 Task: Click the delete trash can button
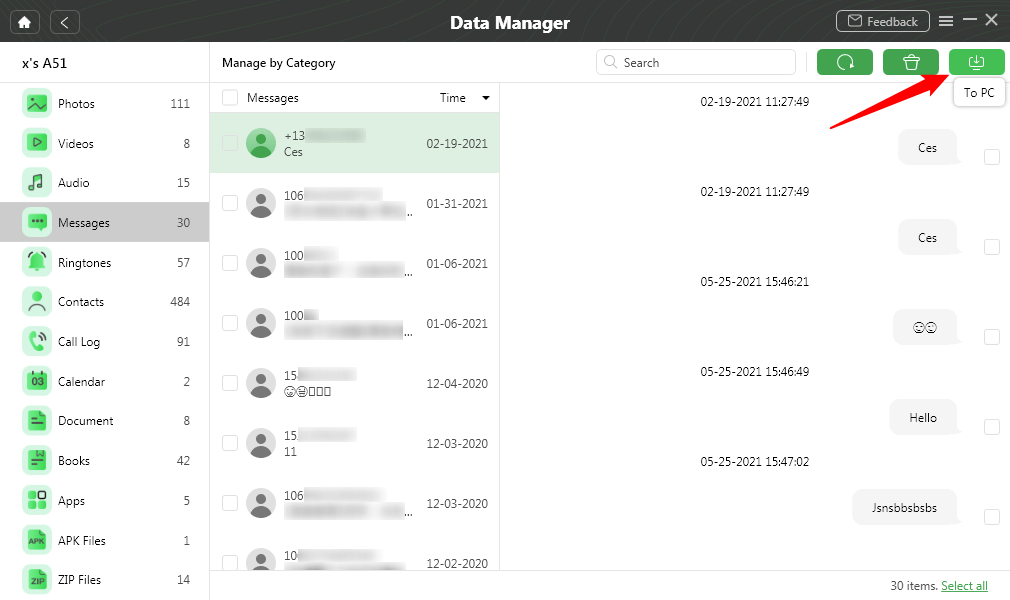(911, 62)
